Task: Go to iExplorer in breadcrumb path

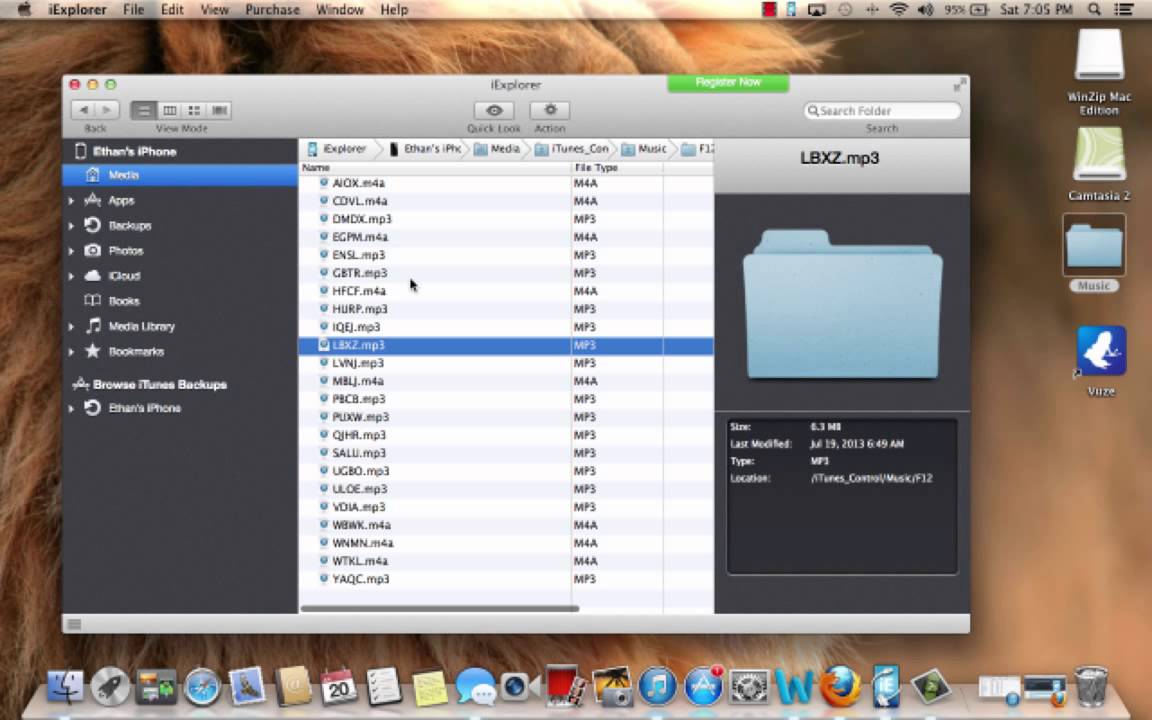Action: tap(336, 149)
